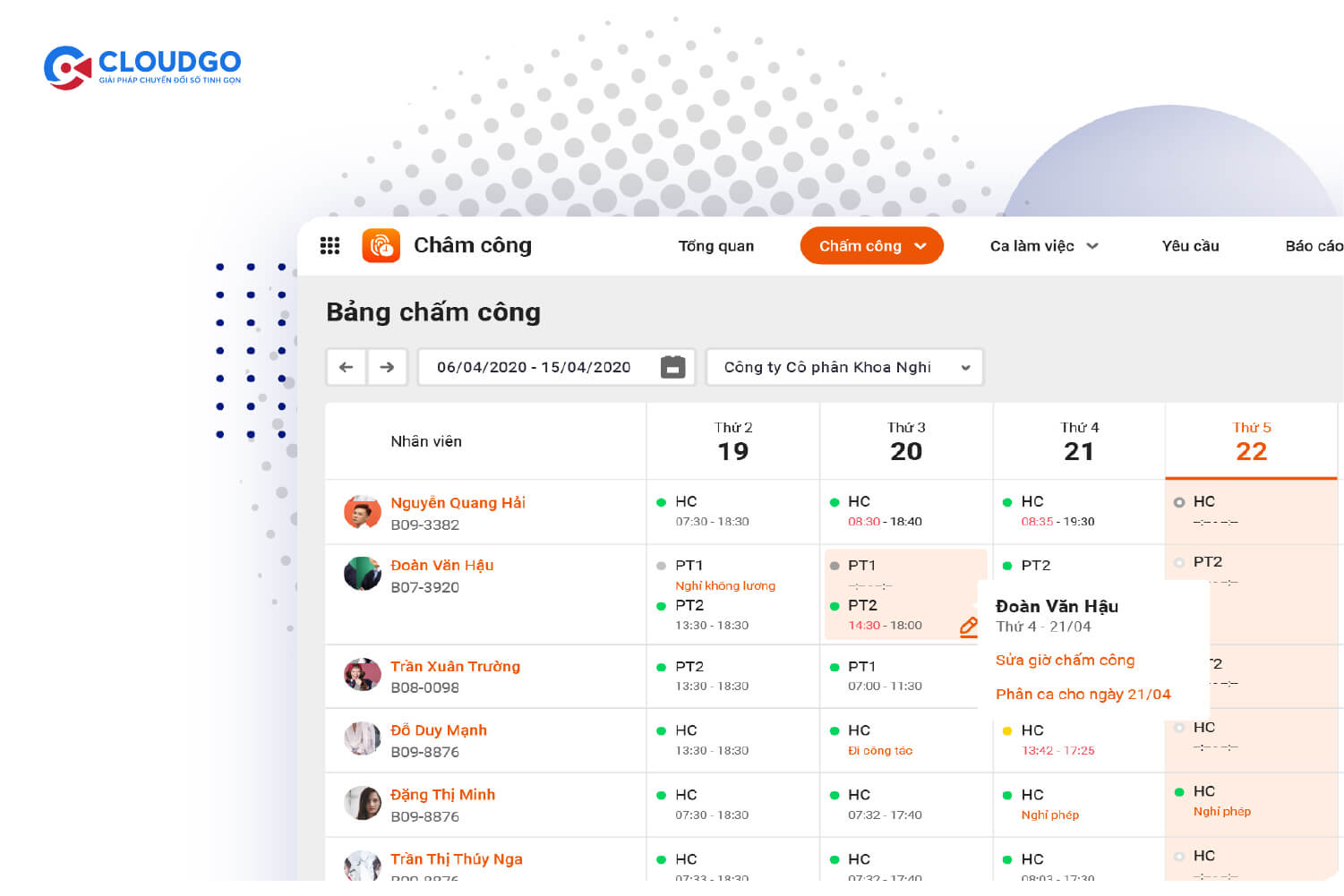Open the Công ty Cổ phần Khoa Nghi dropdown
Viewport: 1344px width, 896px height.
(845, 367)
